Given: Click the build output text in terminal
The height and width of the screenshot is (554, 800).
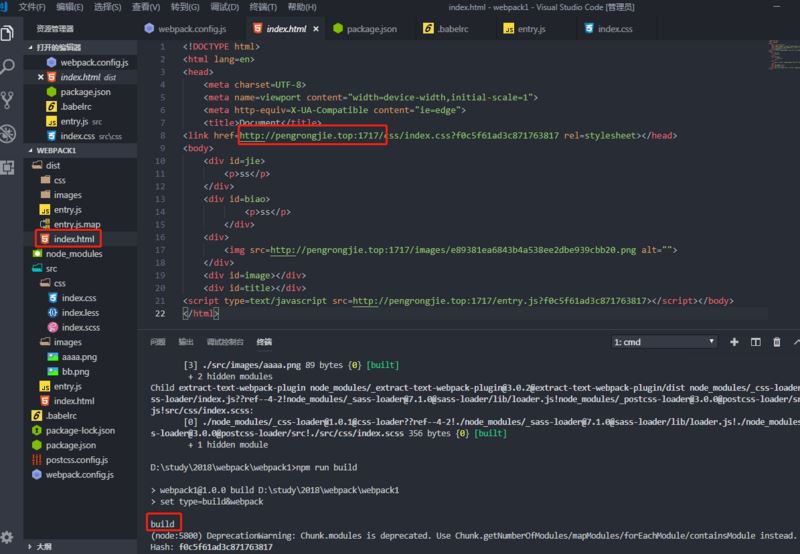Looking at the screenshot, I should click(x=163, y=524).
